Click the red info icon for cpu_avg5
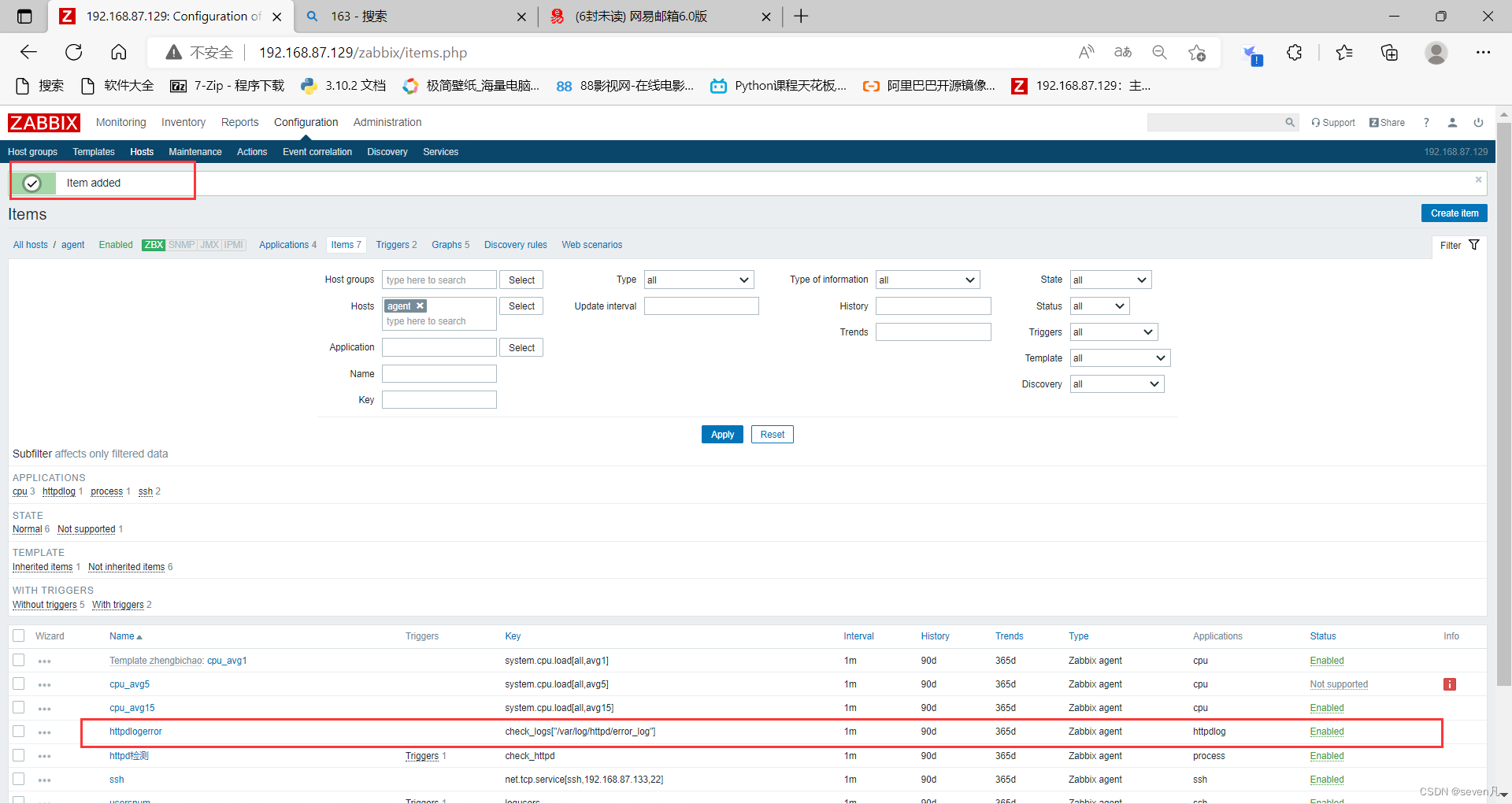This screenshot has width=1512, height=804. pos(1450,684)
